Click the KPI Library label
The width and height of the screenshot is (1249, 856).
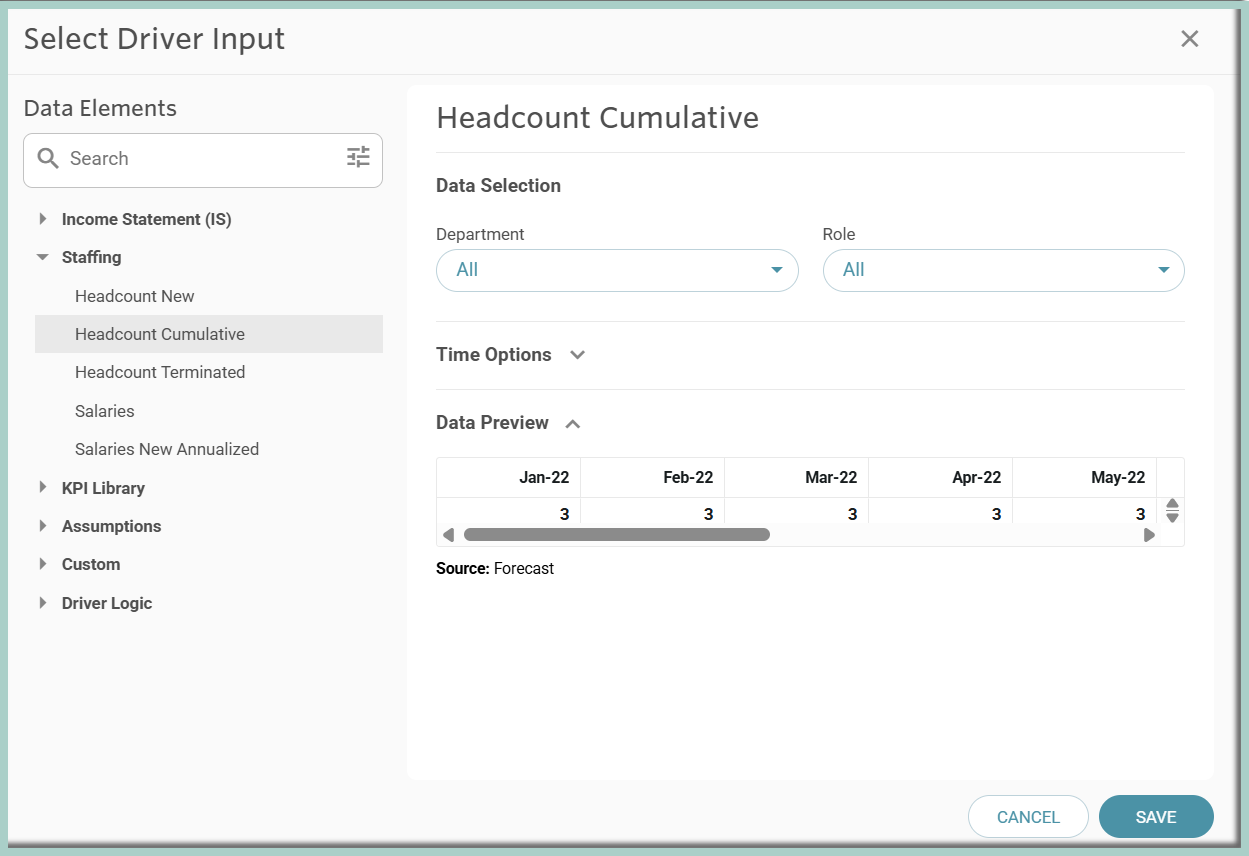tap(103, 488)
